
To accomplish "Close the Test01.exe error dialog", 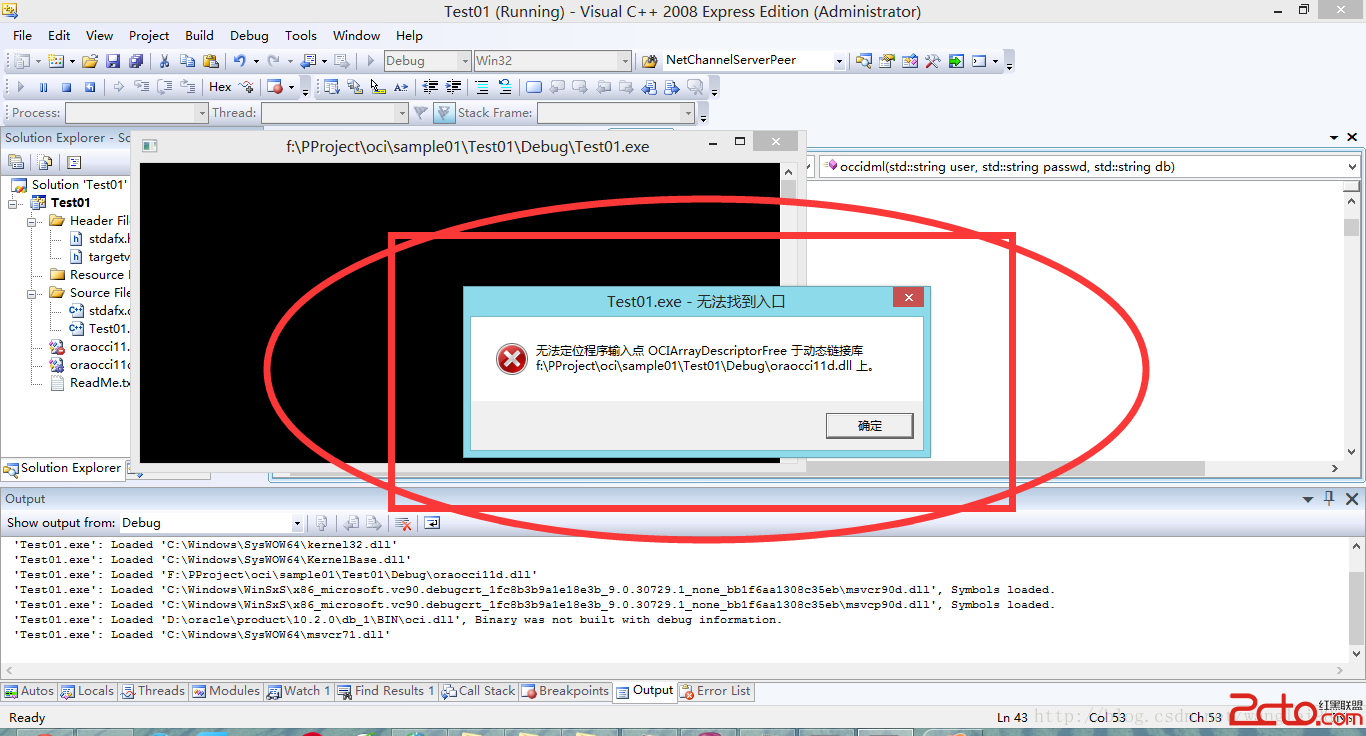I will [909, 298].
